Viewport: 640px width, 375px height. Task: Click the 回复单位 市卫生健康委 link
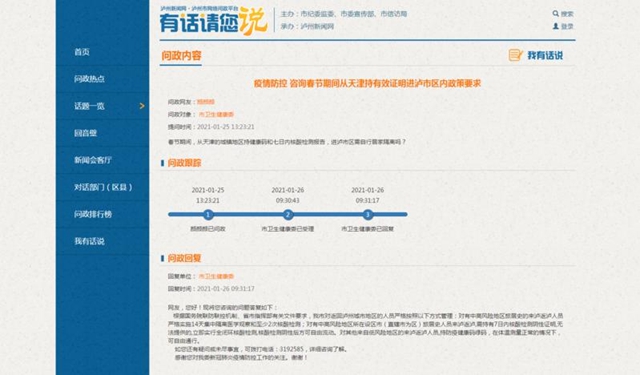tap(216, 276)
